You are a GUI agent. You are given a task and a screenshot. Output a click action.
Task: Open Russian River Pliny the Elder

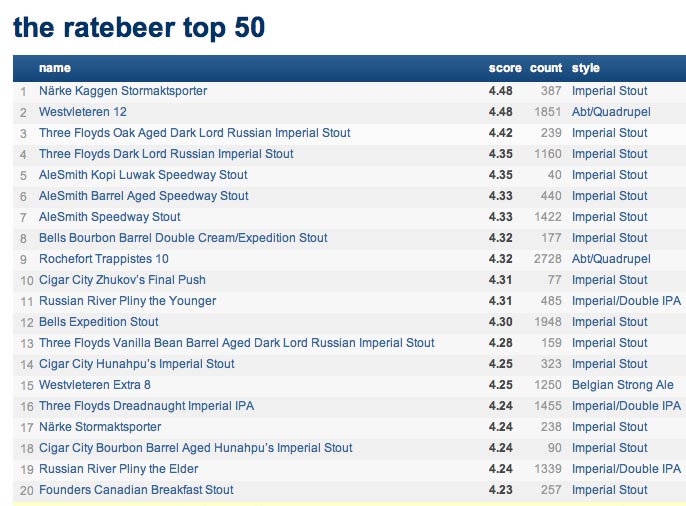click(119, 469)
